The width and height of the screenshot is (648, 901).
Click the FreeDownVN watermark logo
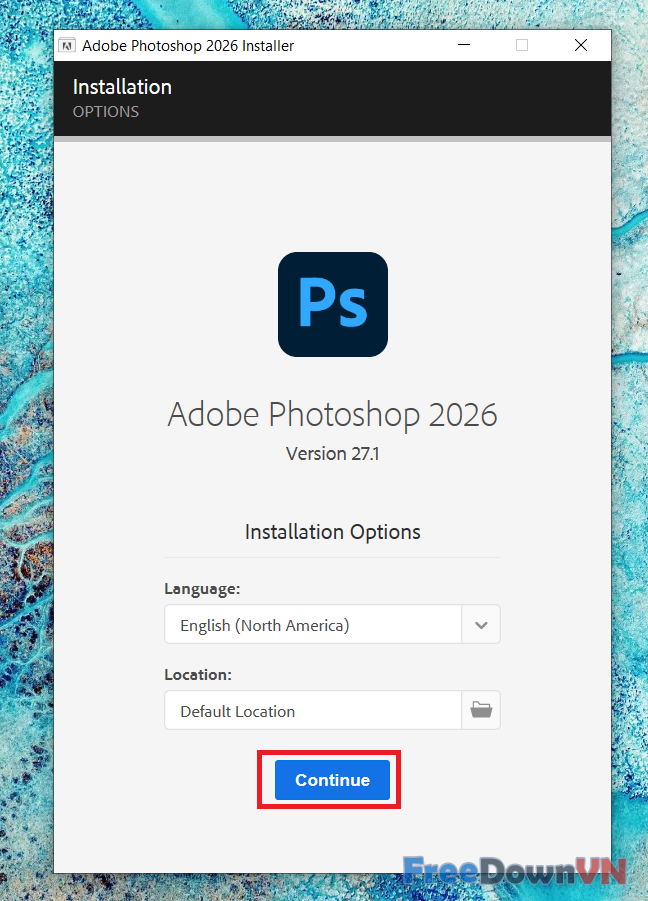(514, 869)
